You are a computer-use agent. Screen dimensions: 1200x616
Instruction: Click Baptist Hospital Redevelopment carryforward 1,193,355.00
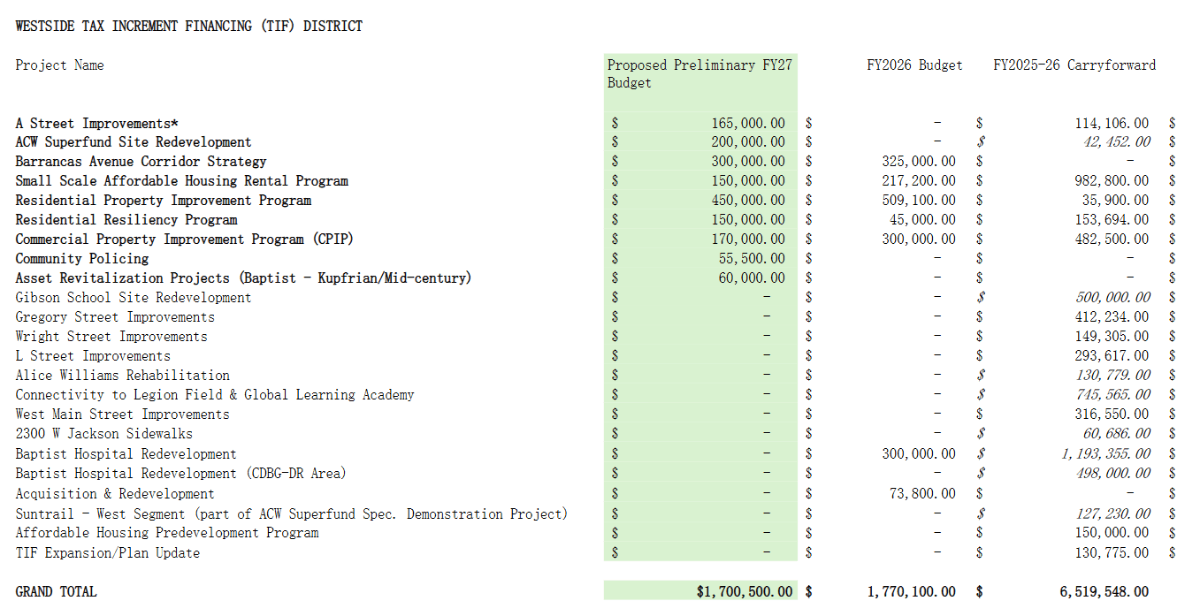pos(1105,454)
